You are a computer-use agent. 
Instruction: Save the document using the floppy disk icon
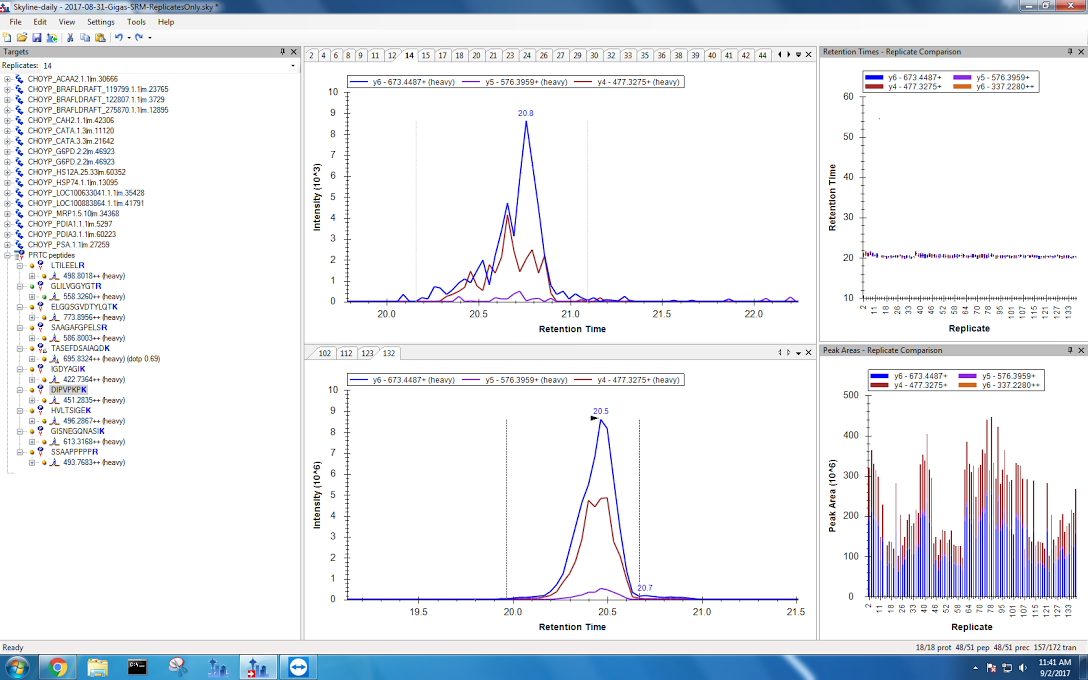[x=36, y=37]
